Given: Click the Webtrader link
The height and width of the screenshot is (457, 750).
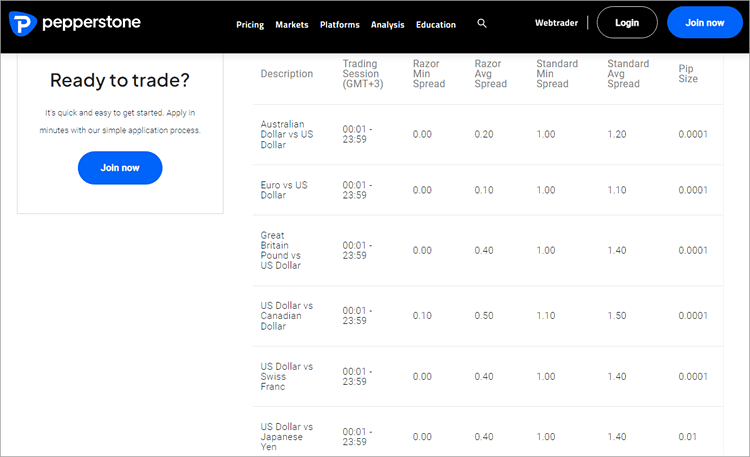Looking at the screenshot, I should (x=556, y=22).
